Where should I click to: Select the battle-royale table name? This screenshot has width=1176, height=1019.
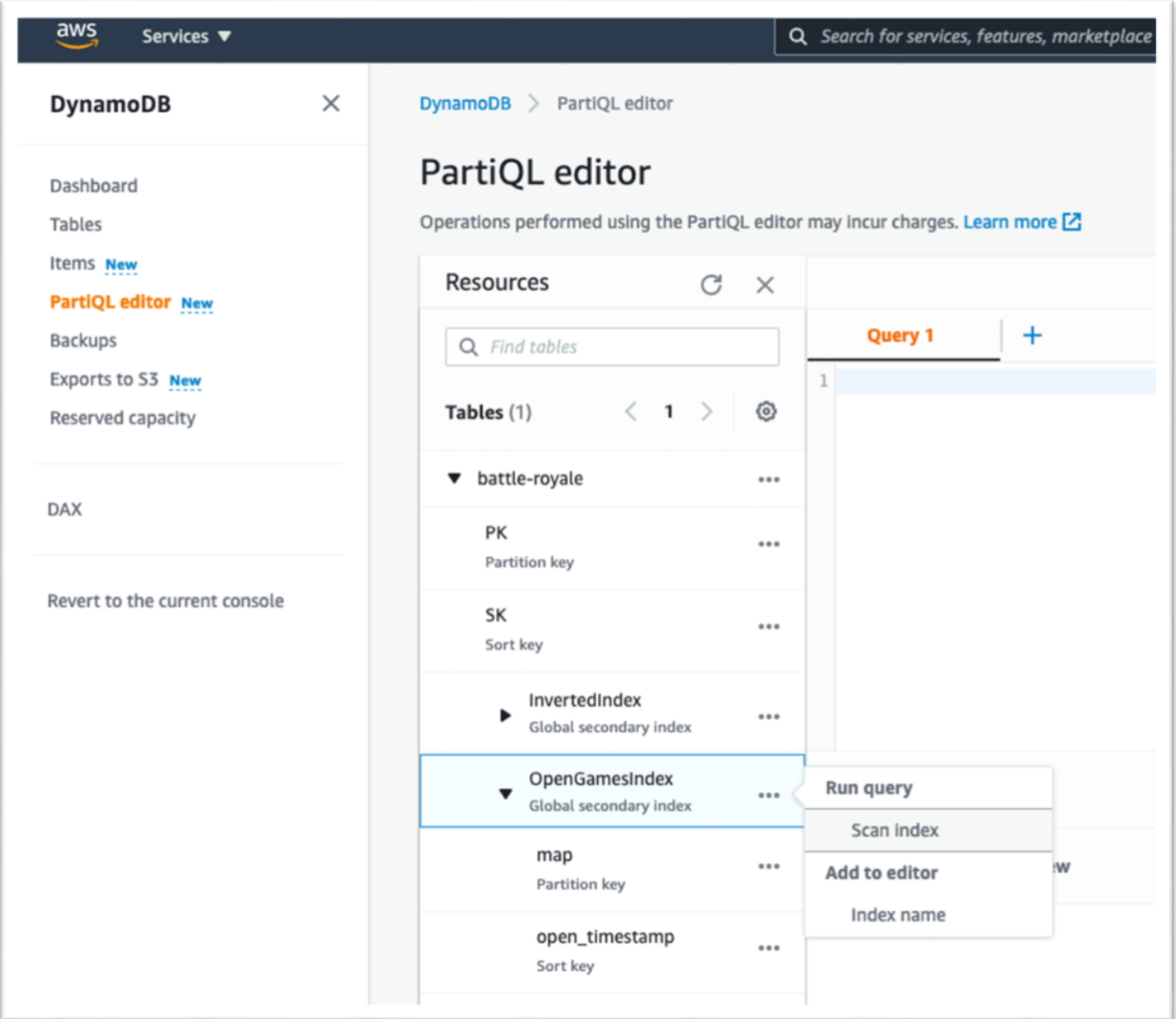pyautogui.click(x=530, y=479)
